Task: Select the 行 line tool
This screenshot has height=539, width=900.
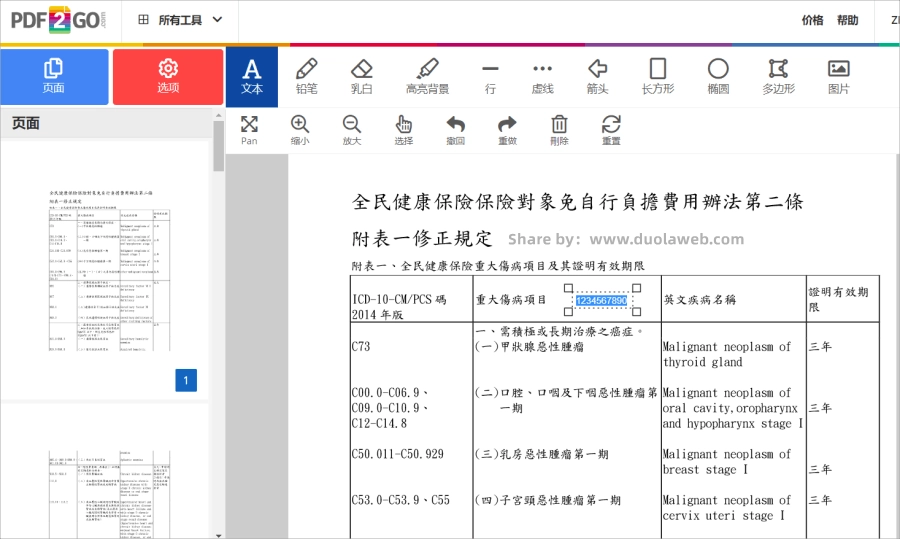Action: coord(490,77)
